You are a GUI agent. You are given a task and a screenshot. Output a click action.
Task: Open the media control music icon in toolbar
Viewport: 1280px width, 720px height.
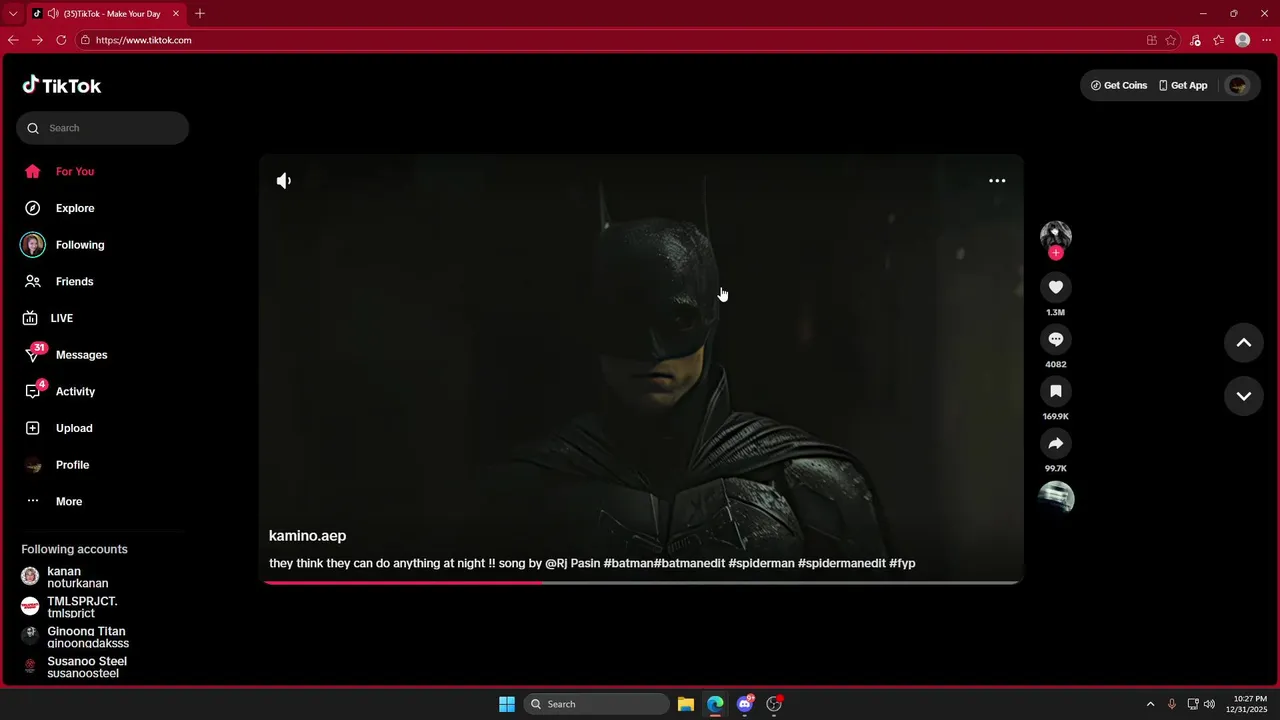click(x=1195, y=40)
